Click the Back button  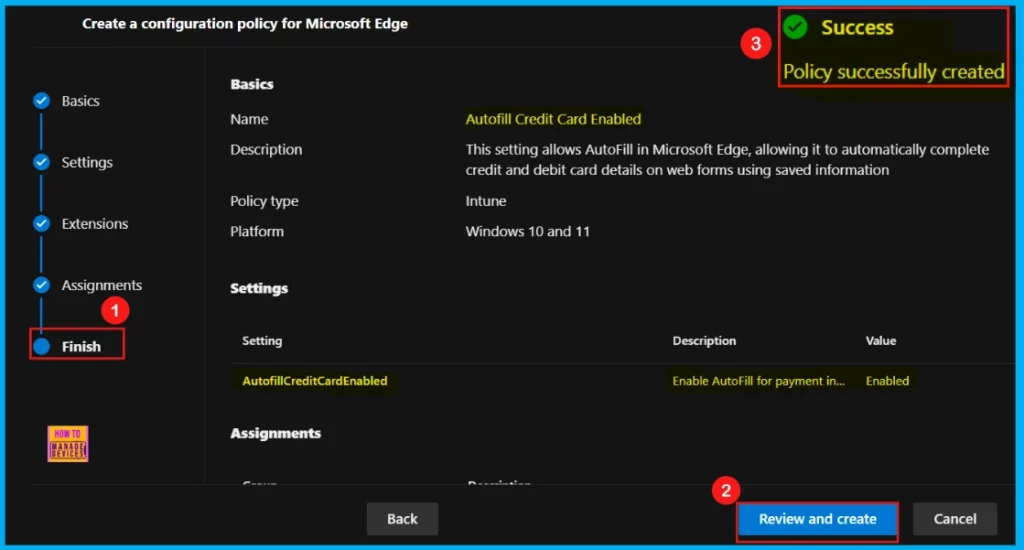pyautogui.click(x=402, y=519)
